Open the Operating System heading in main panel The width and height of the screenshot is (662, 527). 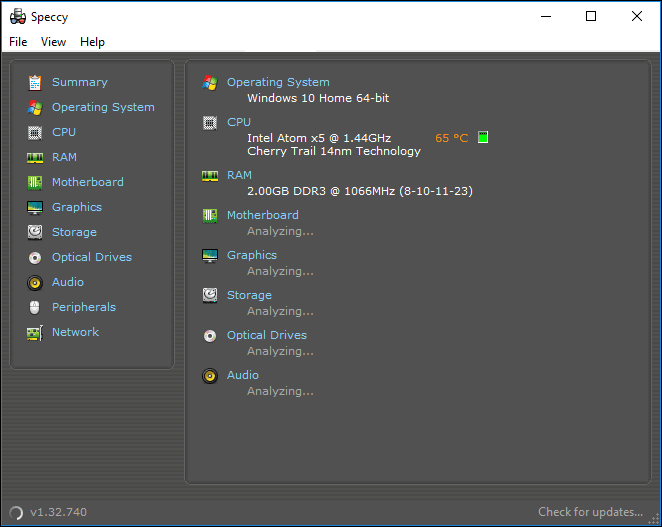[x=277, y=82]
